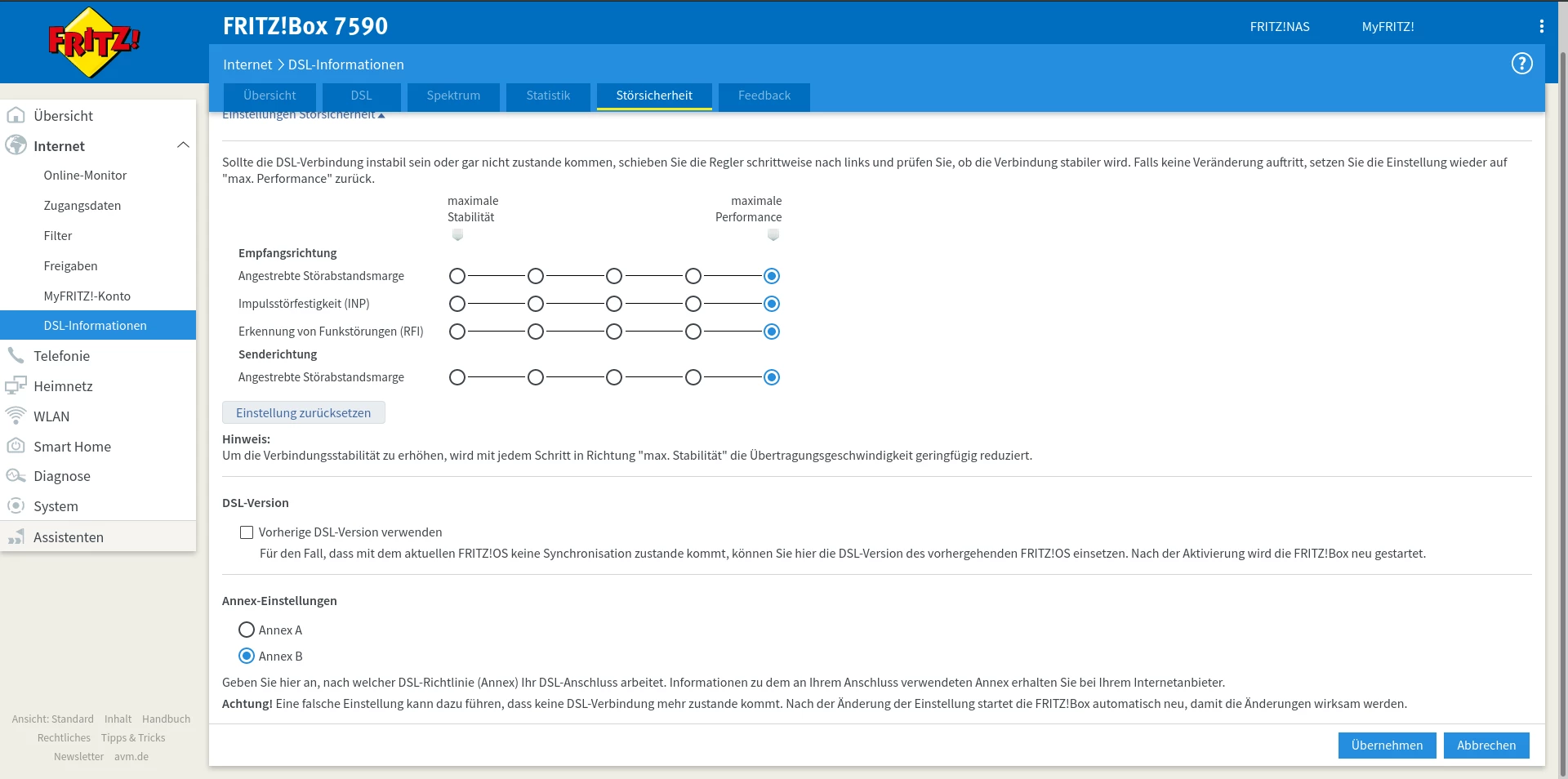Image resolution: width=1568 pixels, height=779 pixels.
Task: Click the maximale Stabilität marker icon
Action: (457, 235)
